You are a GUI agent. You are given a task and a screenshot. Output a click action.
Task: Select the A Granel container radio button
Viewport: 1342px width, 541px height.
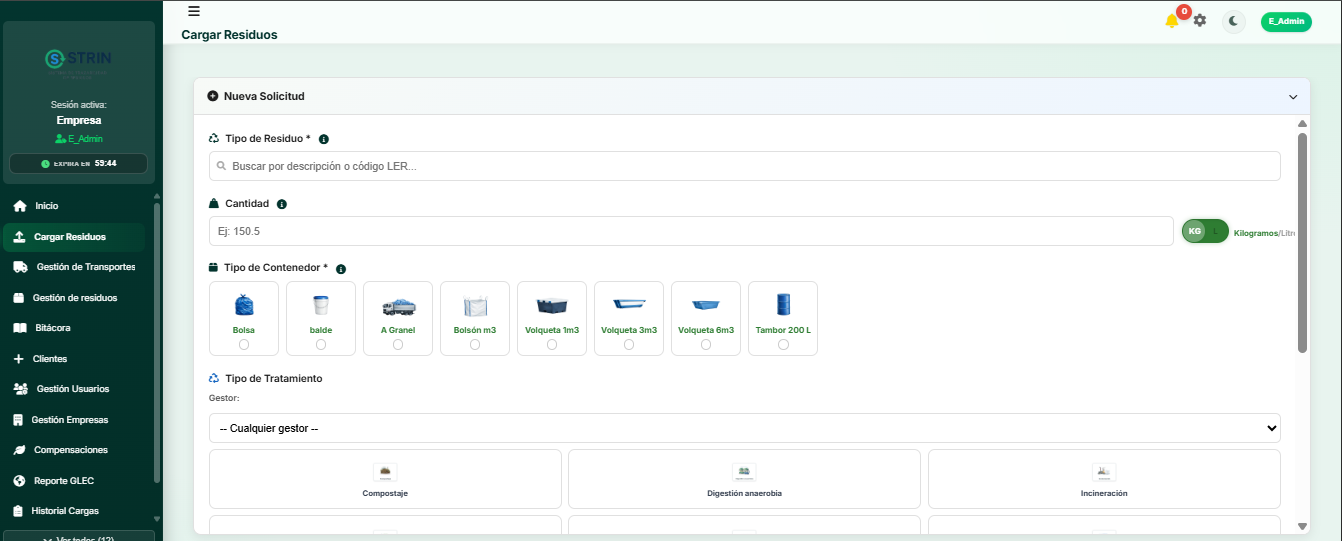tap(398, 344)
